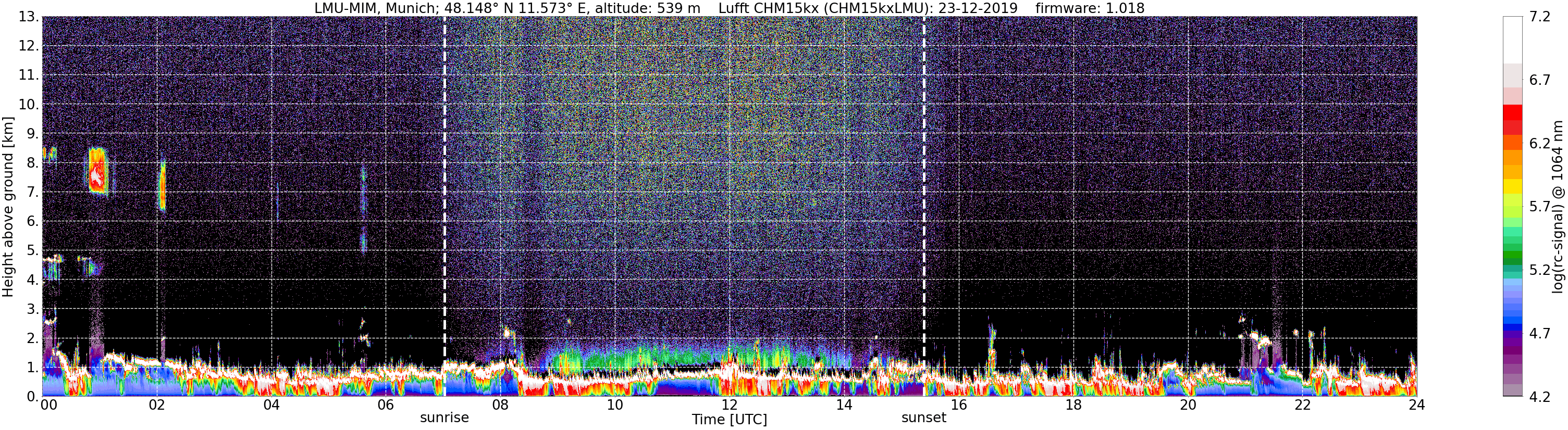Click the x-axis tick label 06
Viewport: 1568px width, 430px height.
click(x=386, y=405)
